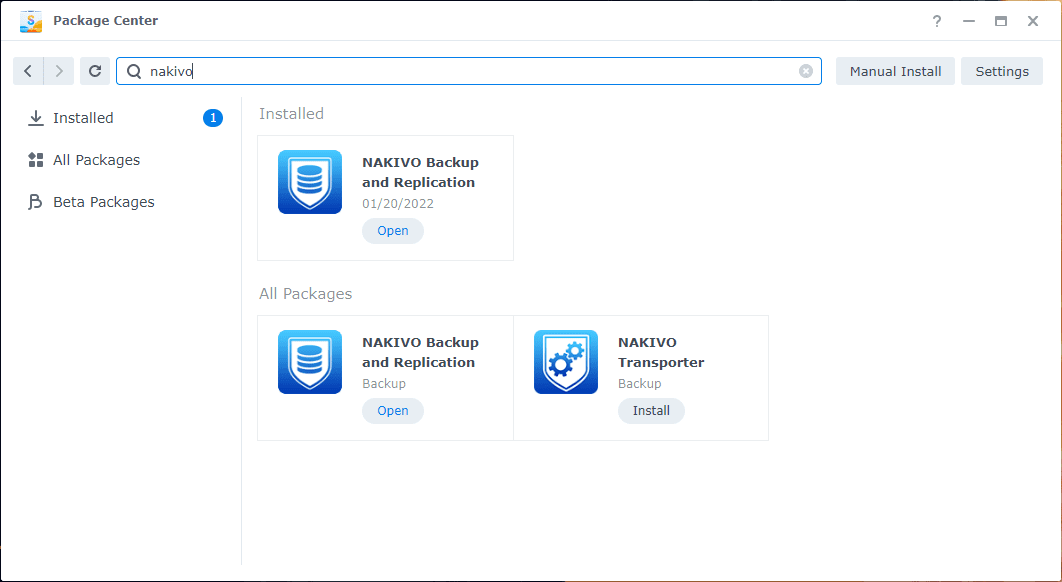1062x582 pixels.
Task: Click the NAKIVO Transporter gear shield icon
Action: click(x=566, y=362)
